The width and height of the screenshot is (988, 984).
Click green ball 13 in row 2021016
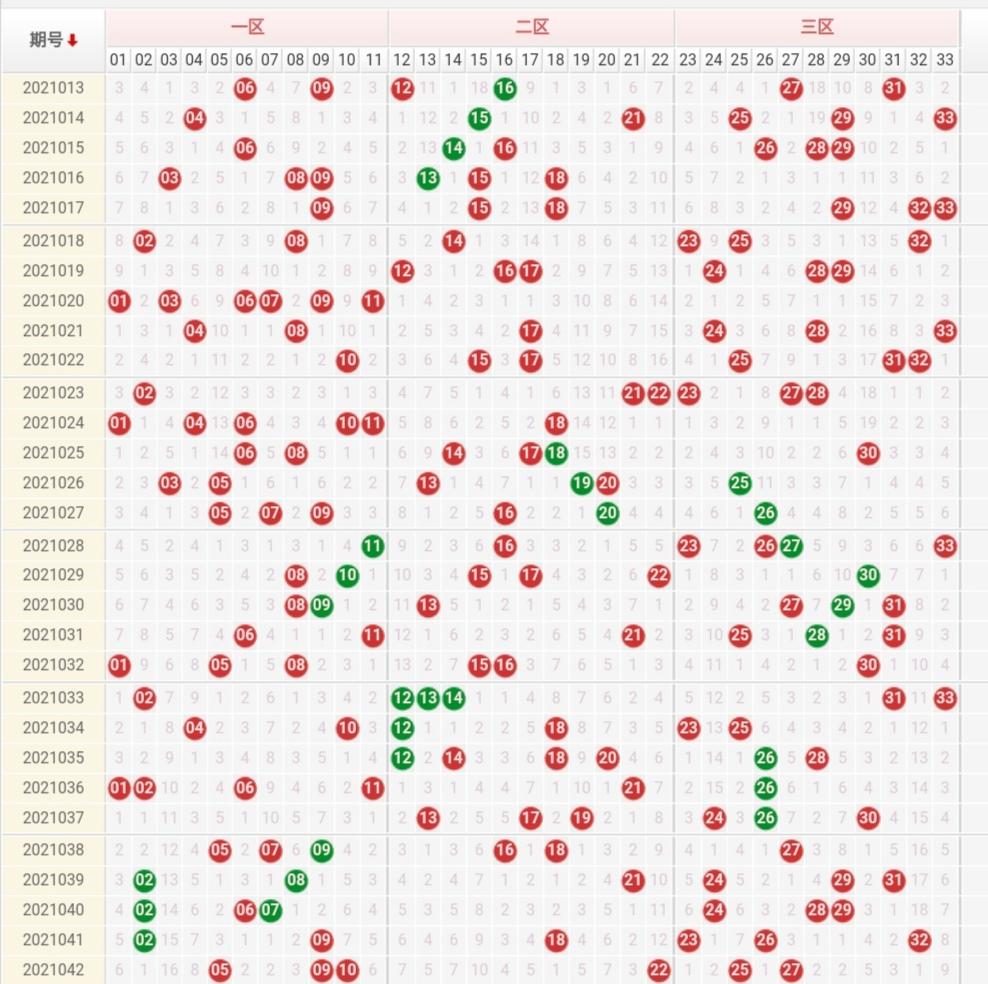pos(428,178)
